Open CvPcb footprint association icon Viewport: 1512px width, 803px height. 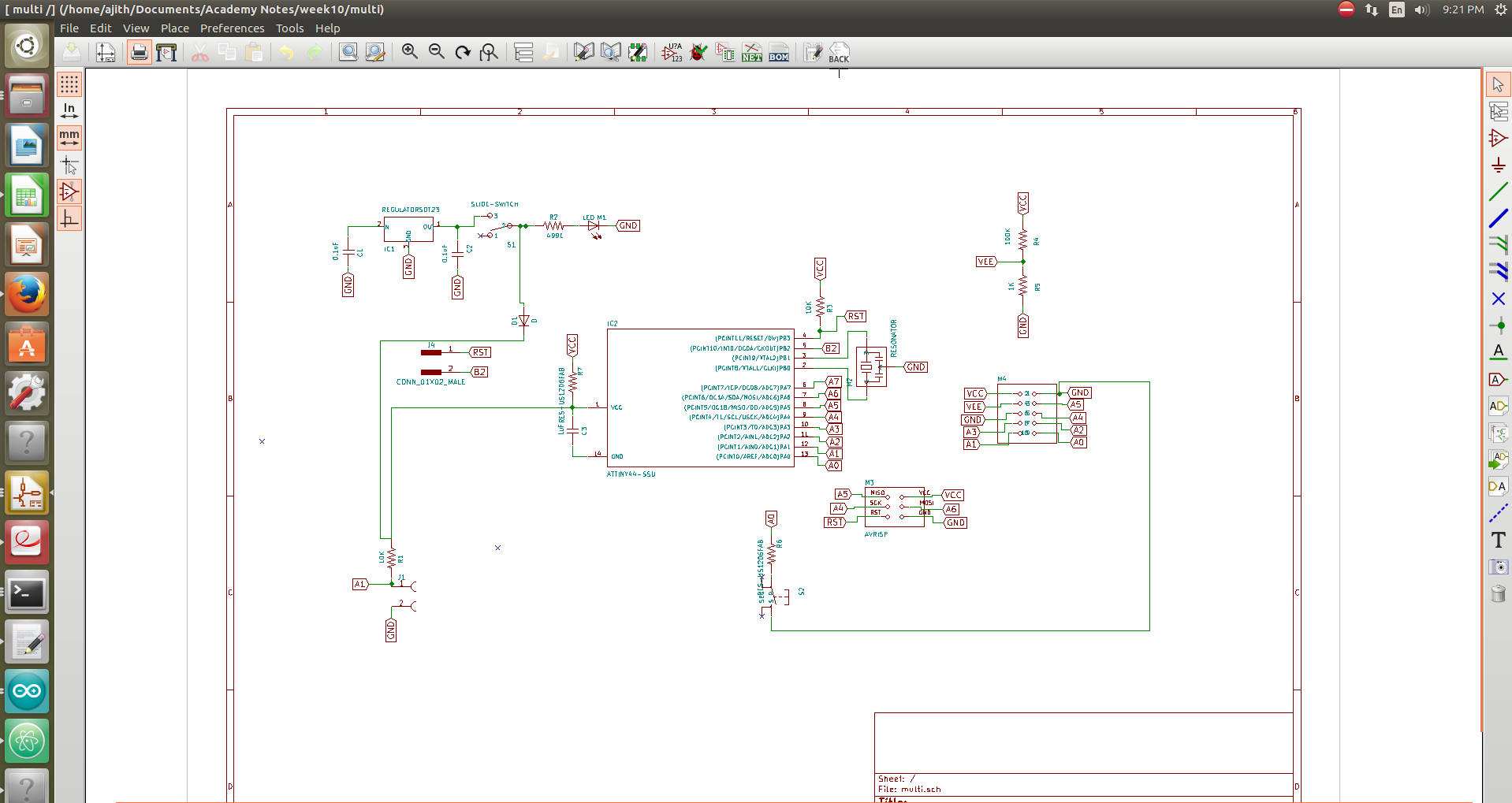click(725, 52)
